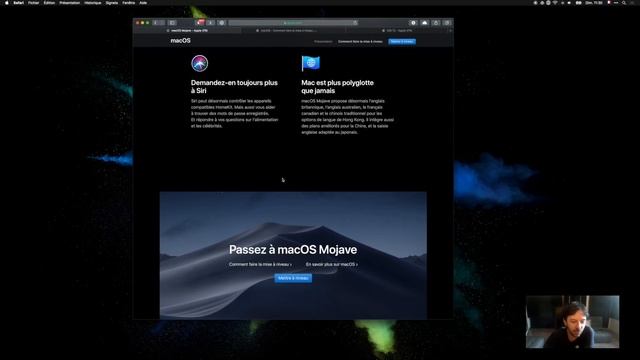
Task: Open the Safari menu
Action: pyautogui.click(x=18, y=3)
